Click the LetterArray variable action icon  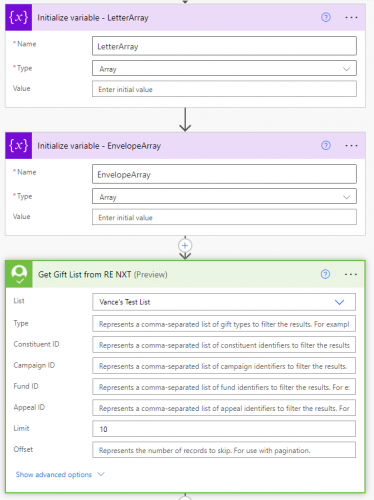click(19, 17)
